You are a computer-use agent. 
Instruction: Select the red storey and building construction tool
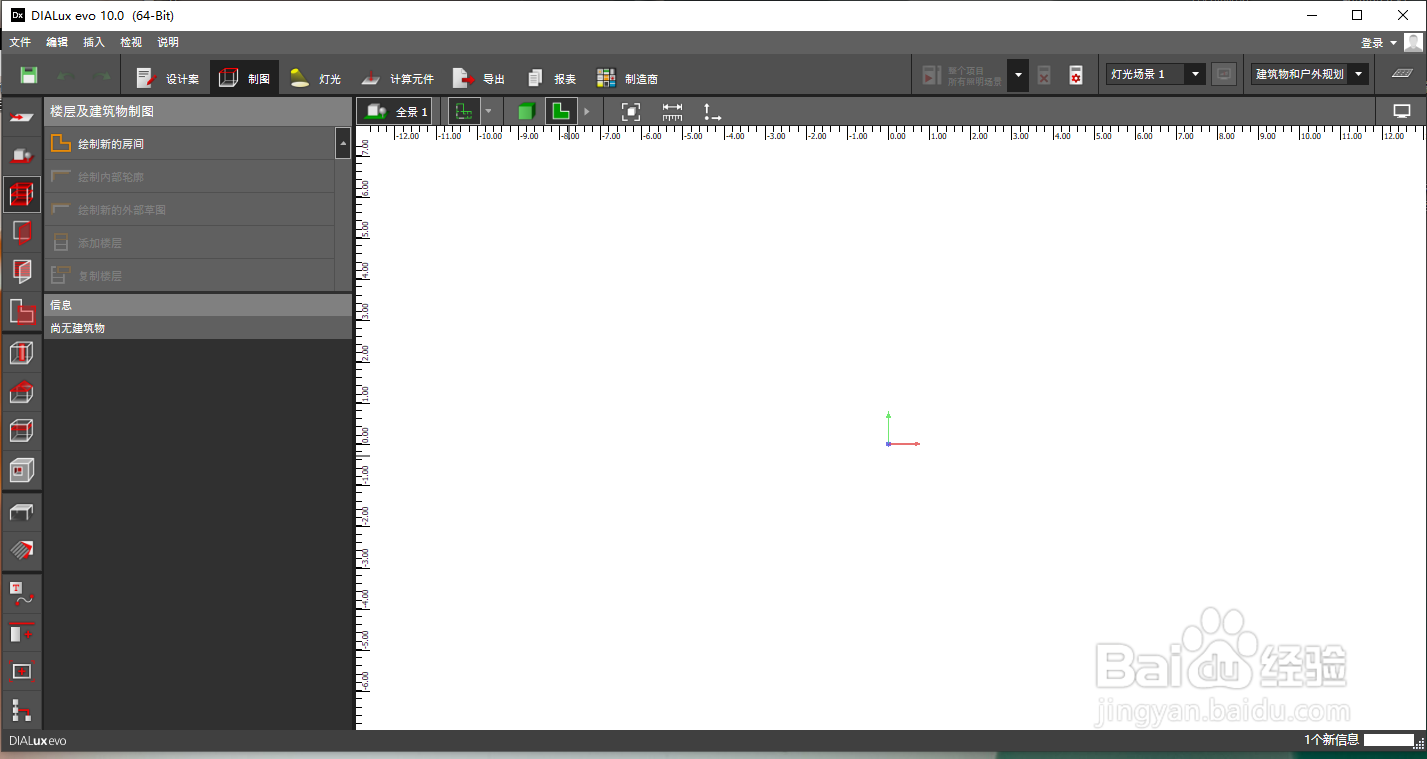pyautogui.click(x=22, y=194)
